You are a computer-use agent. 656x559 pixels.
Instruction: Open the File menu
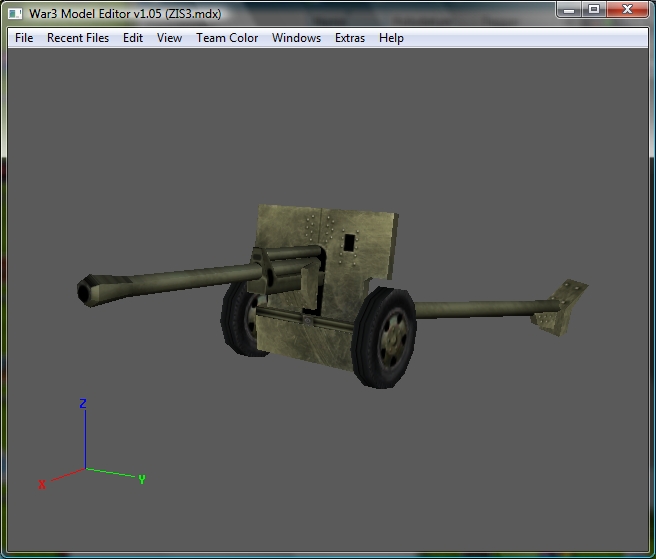click(24, 38)
